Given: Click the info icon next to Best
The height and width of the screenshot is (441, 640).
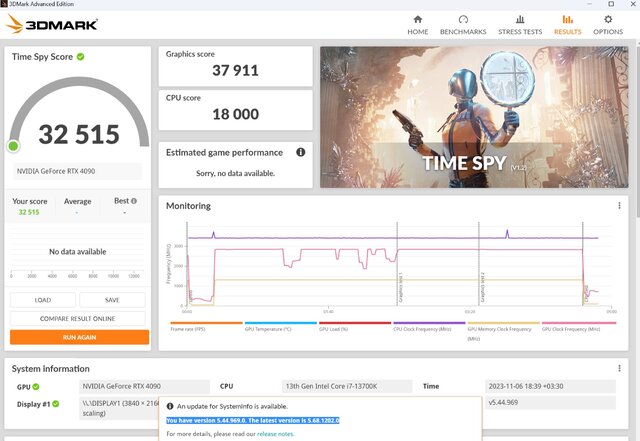Looking at the screenshot, I should click(x=131, y=201).
